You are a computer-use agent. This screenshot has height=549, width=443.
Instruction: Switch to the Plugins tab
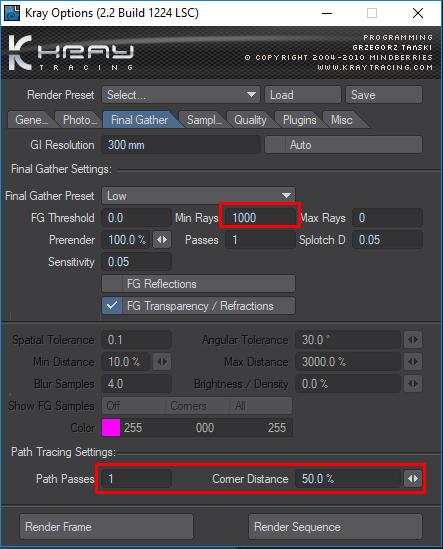pos(299,120)
